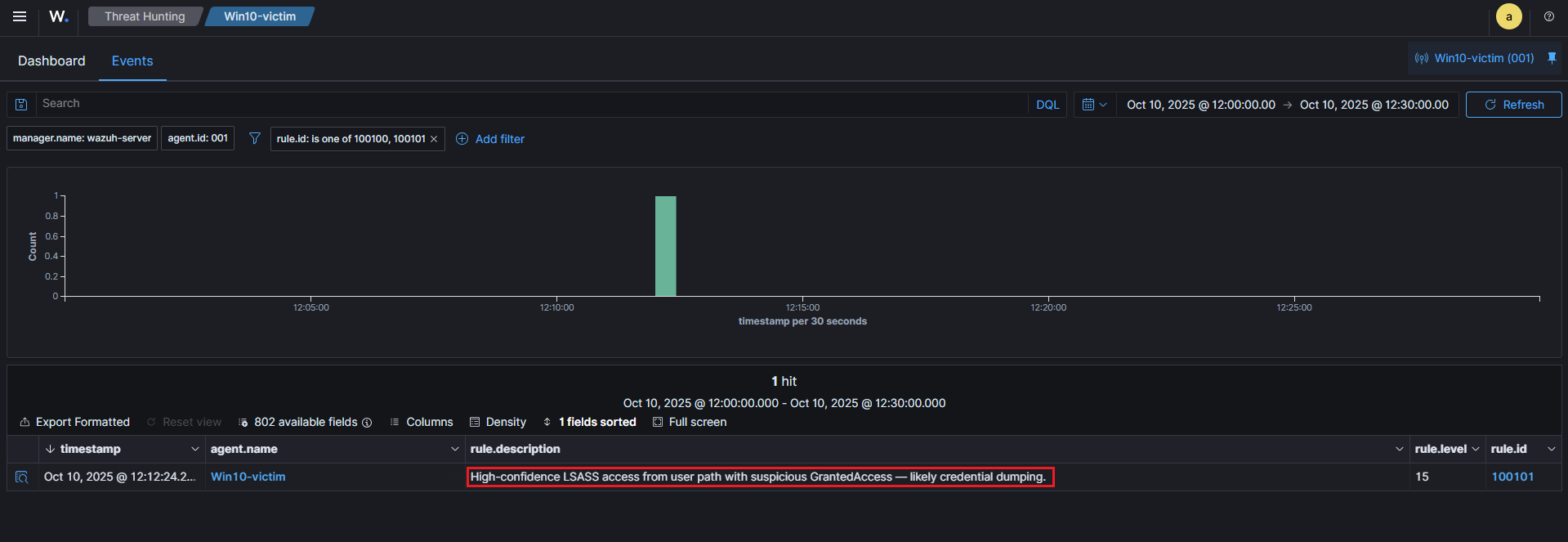Screen dimensions: 1568x542
Task: Open the date quick menu calendar dropdown
Action: pos(1094,105)
